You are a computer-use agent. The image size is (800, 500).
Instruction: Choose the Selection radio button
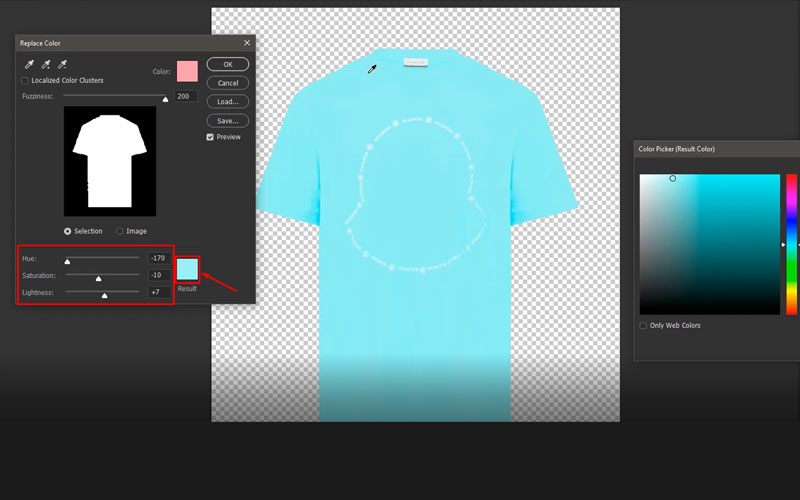pos(67,231)
